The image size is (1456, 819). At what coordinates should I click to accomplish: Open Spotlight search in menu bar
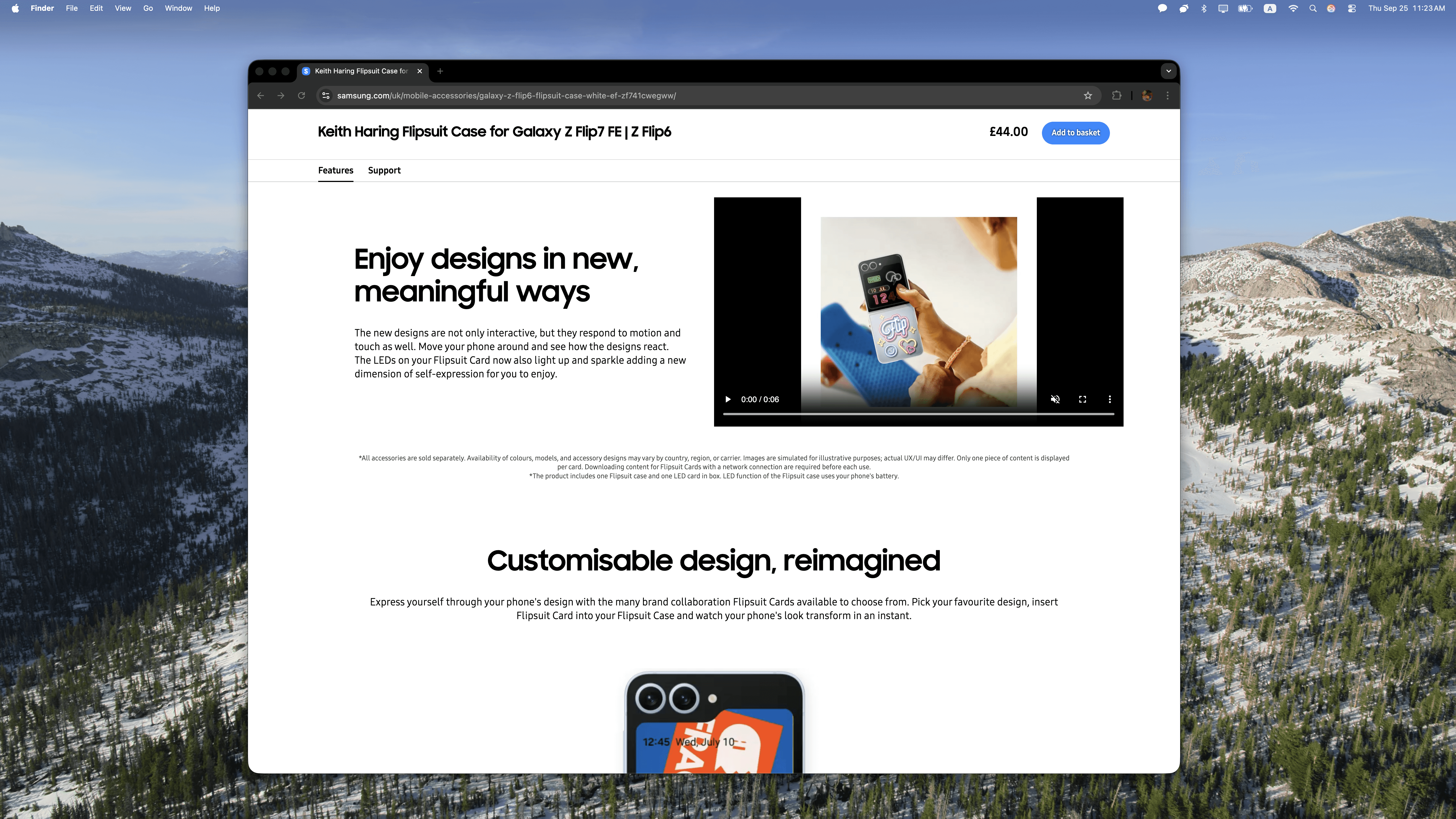pos(1312,9)
